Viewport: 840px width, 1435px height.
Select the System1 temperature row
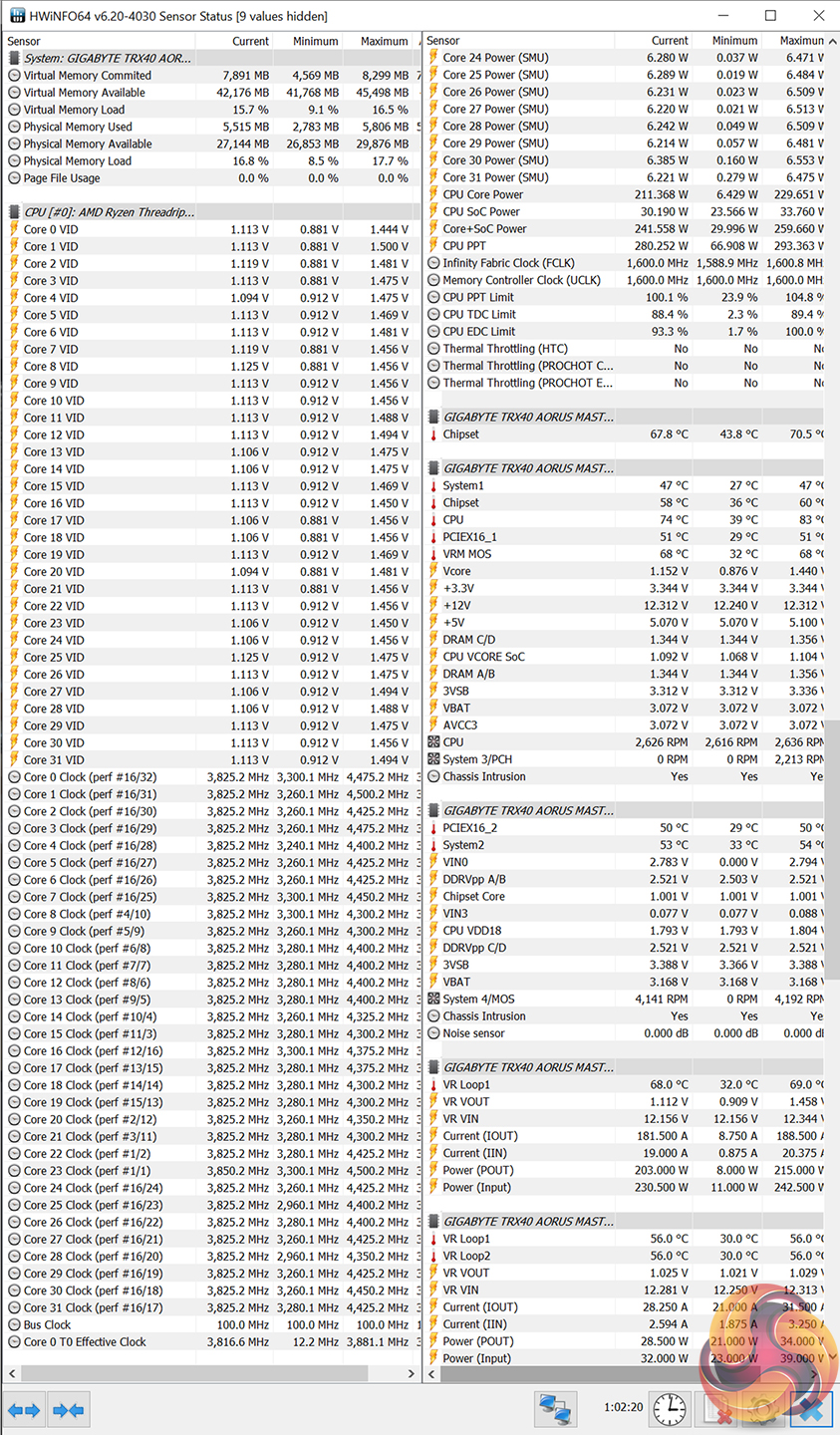click(626, 485)
